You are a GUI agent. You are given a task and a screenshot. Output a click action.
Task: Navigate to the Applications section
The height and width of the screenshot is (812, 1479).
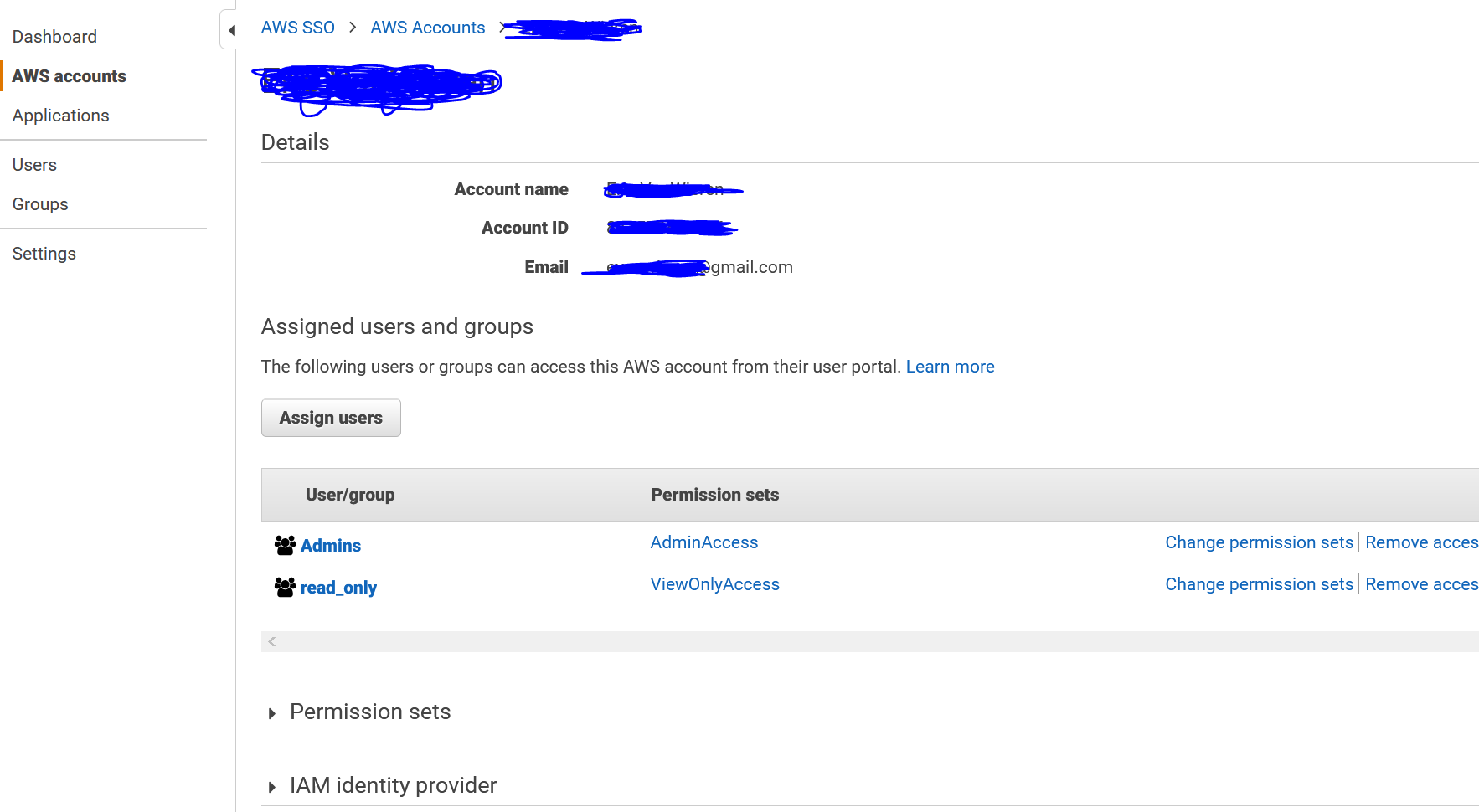point(60,115)
